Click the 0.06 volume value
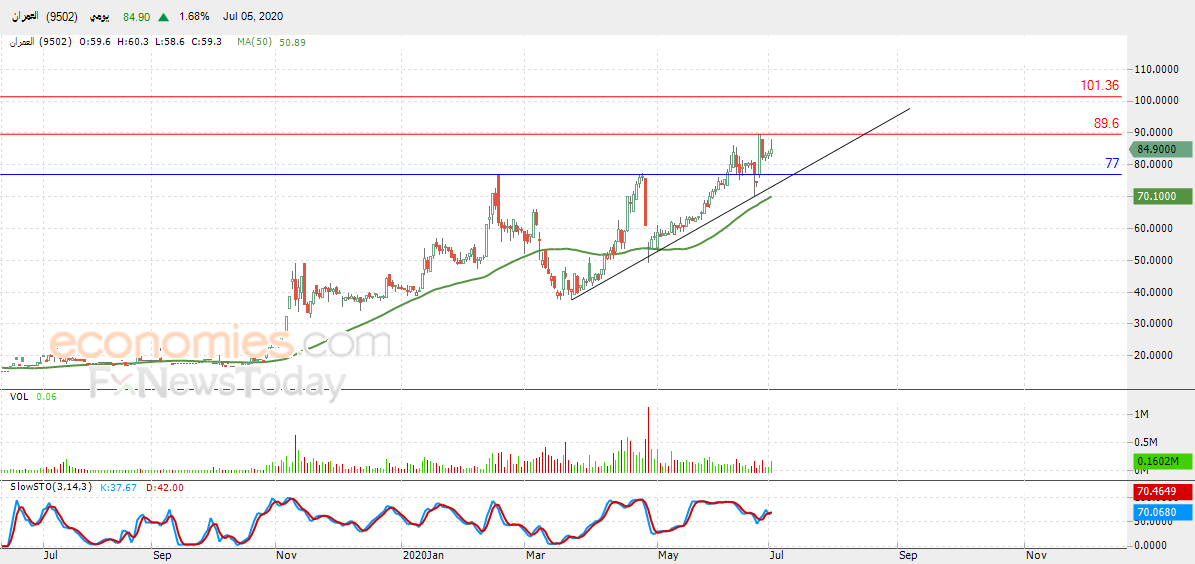1195x564 pixels. (x=45, y=396)
